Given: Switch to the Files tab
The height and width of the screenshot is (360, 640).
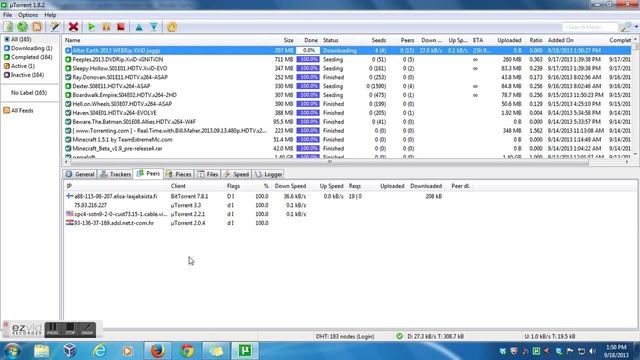Looking at the screenshot, I should tap(208, 174).
